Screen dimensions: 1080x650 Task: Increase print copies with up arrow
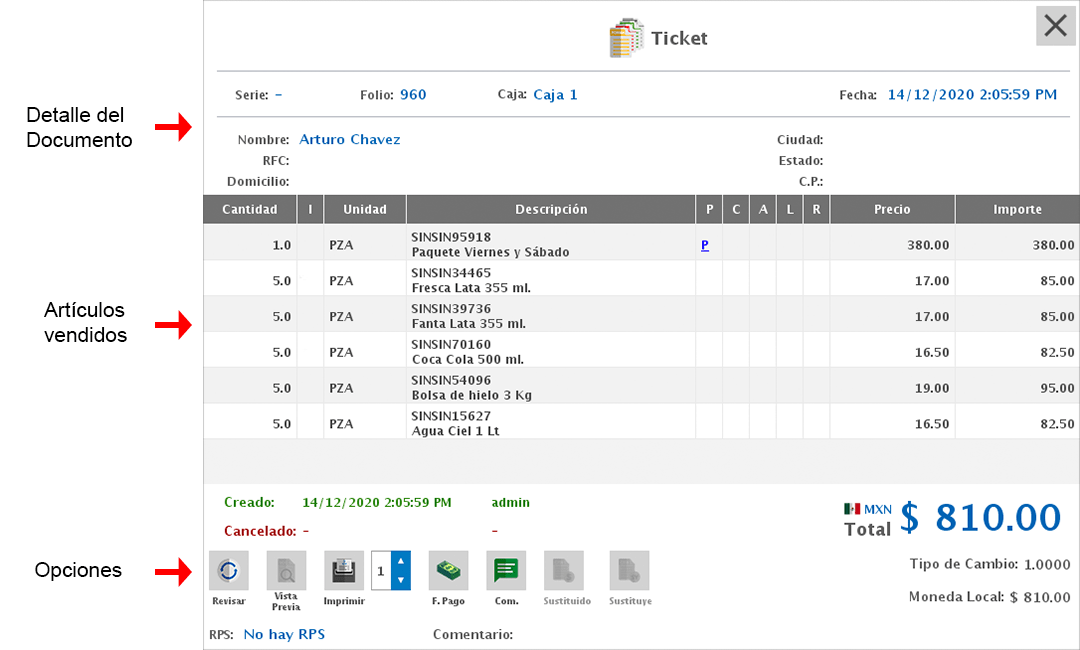(x=401, y=561)
